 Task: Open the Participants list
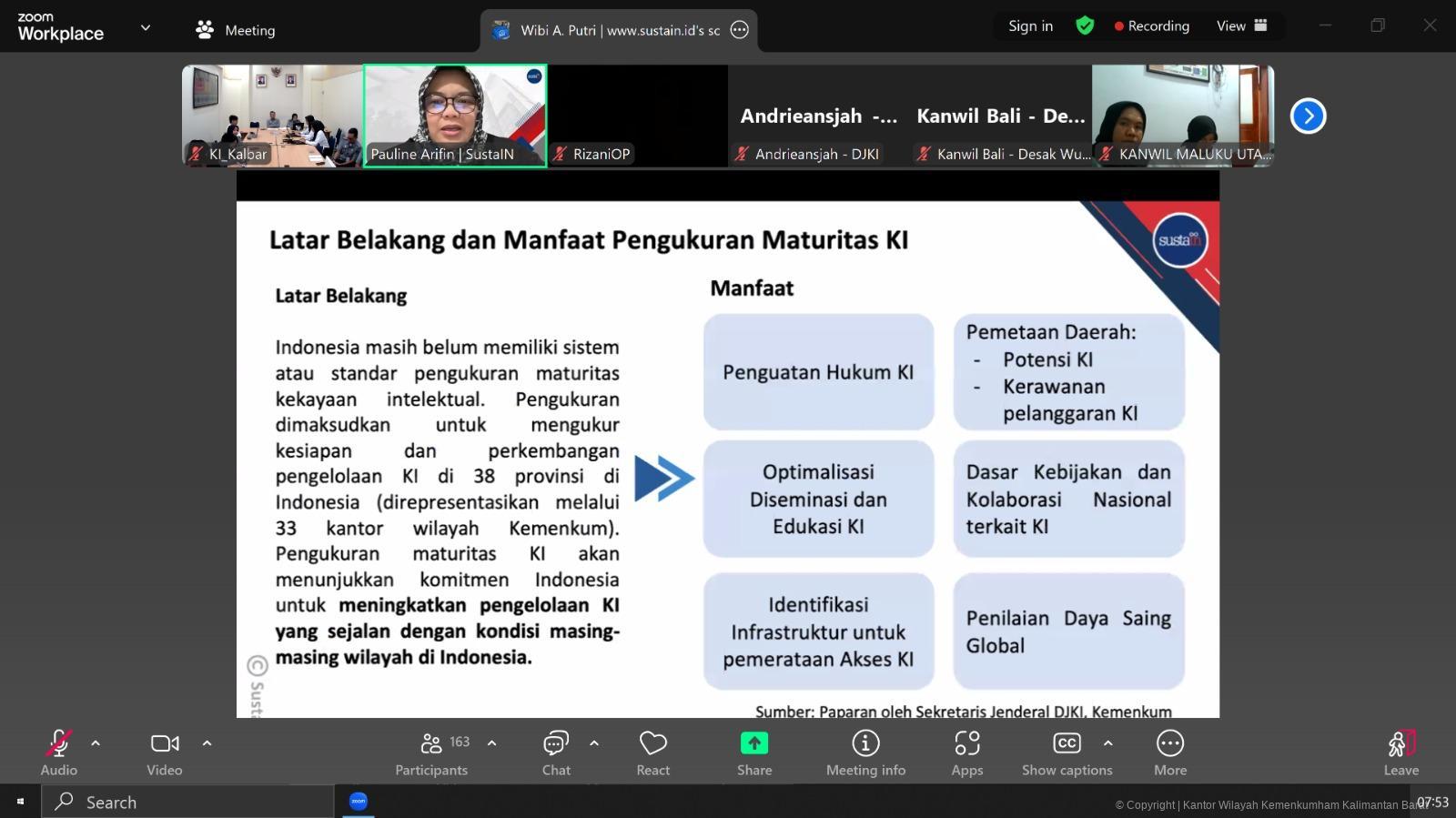coord(432,753)
